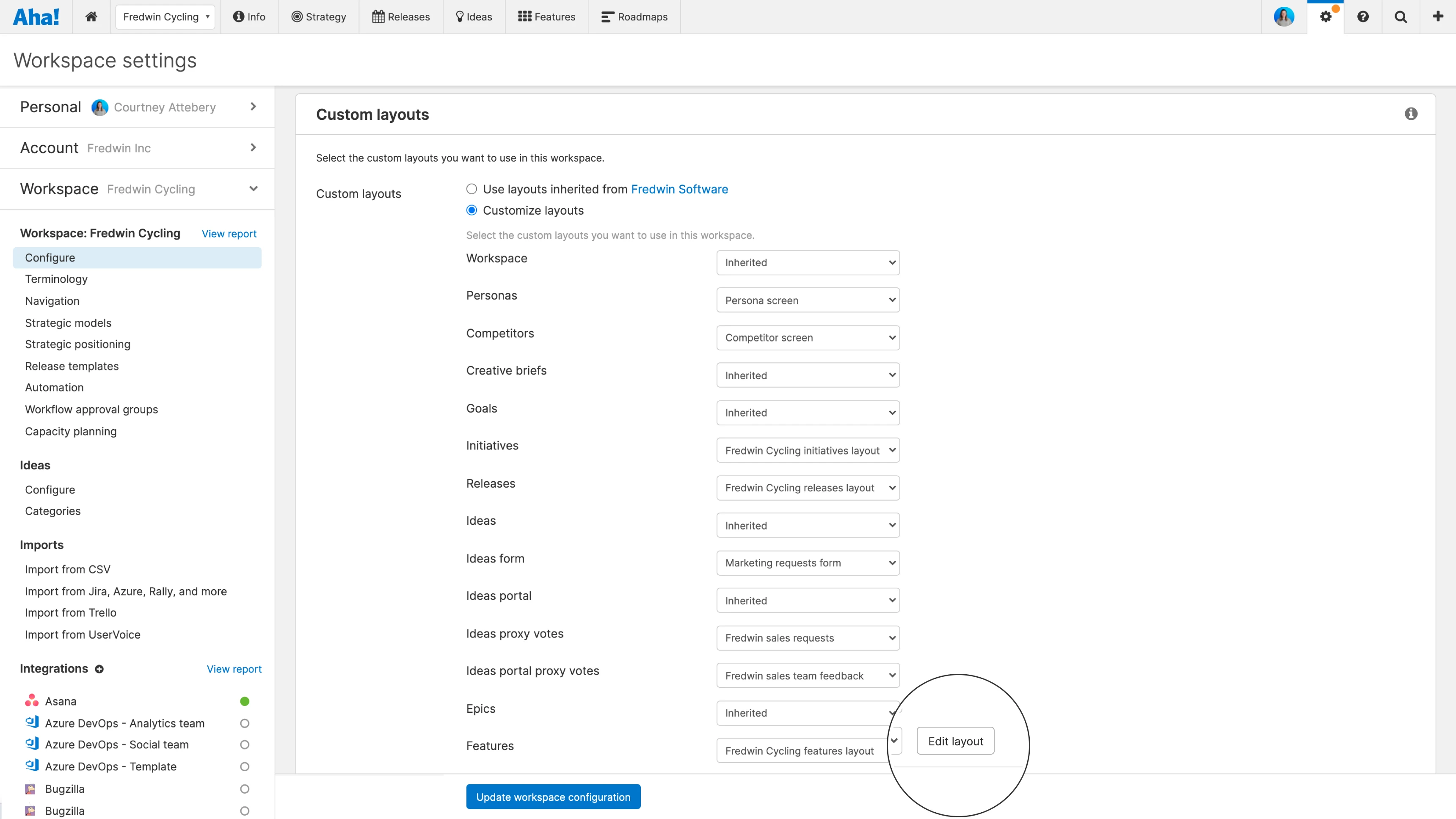
Task: Click the plus add icon in top bar
Action: click(x=1438, y=17)
